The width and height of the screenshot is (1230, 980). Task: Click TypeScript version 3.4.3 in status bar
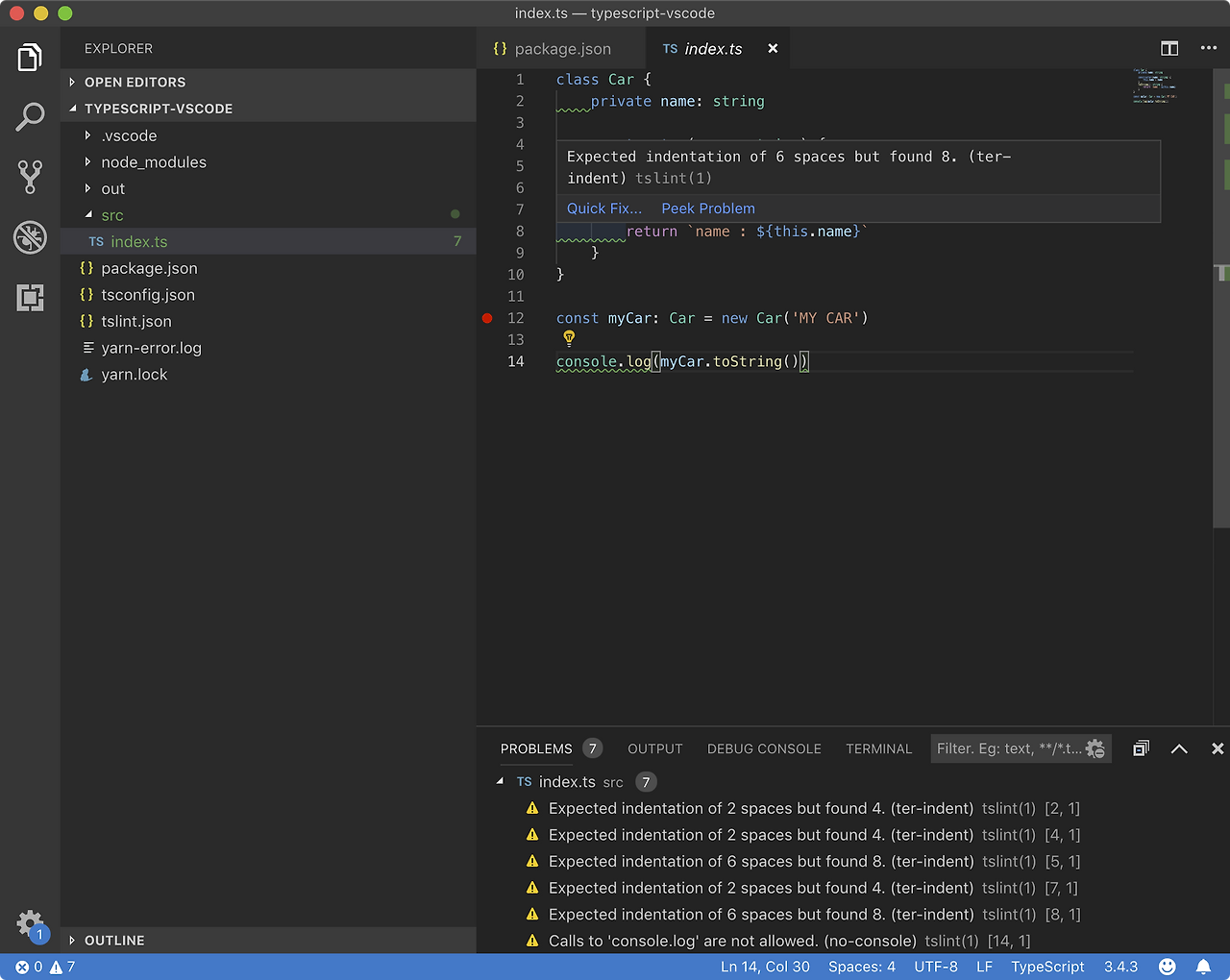(x=1120, y=967)
